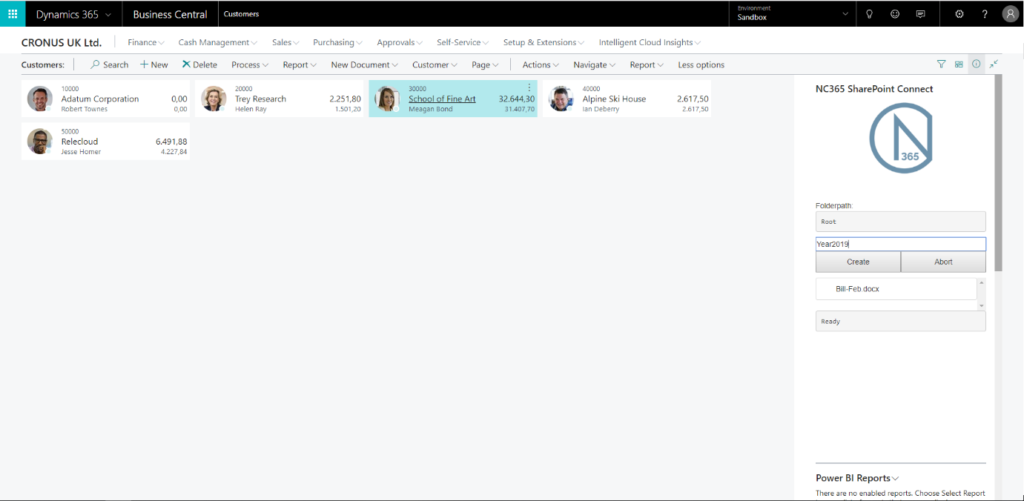The image size is (1024, 501).
Task: Click the Business Central title link
Action: point(170,14)
